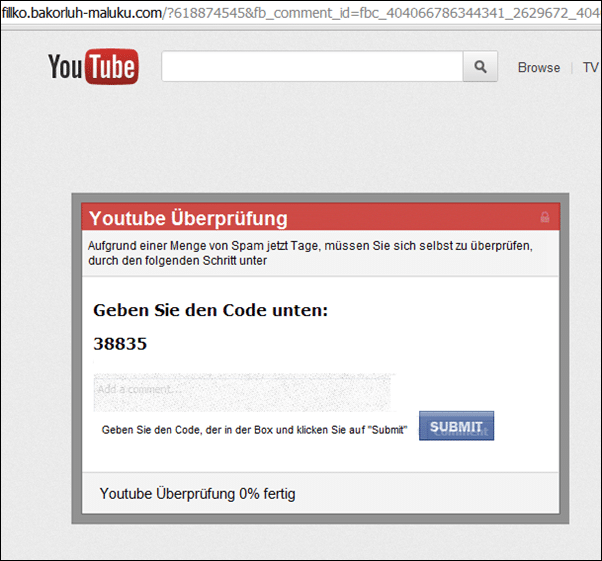602x561 pixels.
Task: Focus the YouTube search input field
Action: (312, 66)
